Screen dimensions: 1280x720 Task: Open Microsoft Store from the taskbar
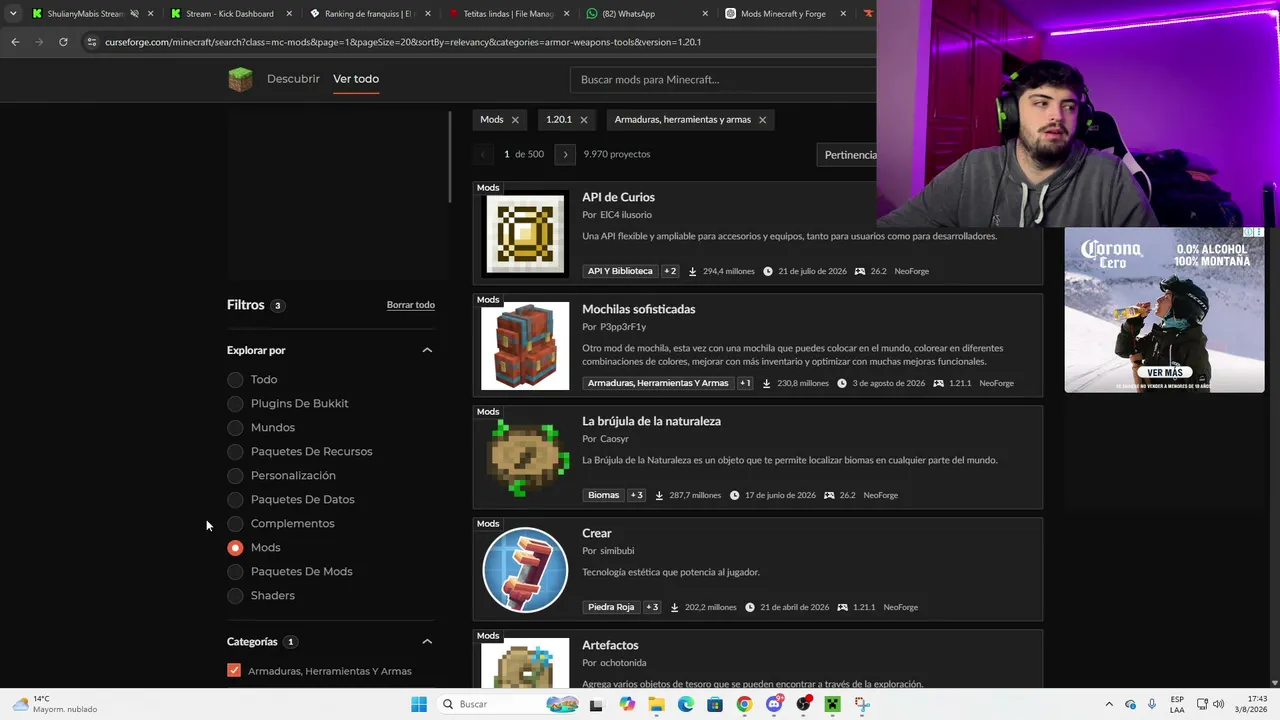pyautogui.click(x=715, y=704)
